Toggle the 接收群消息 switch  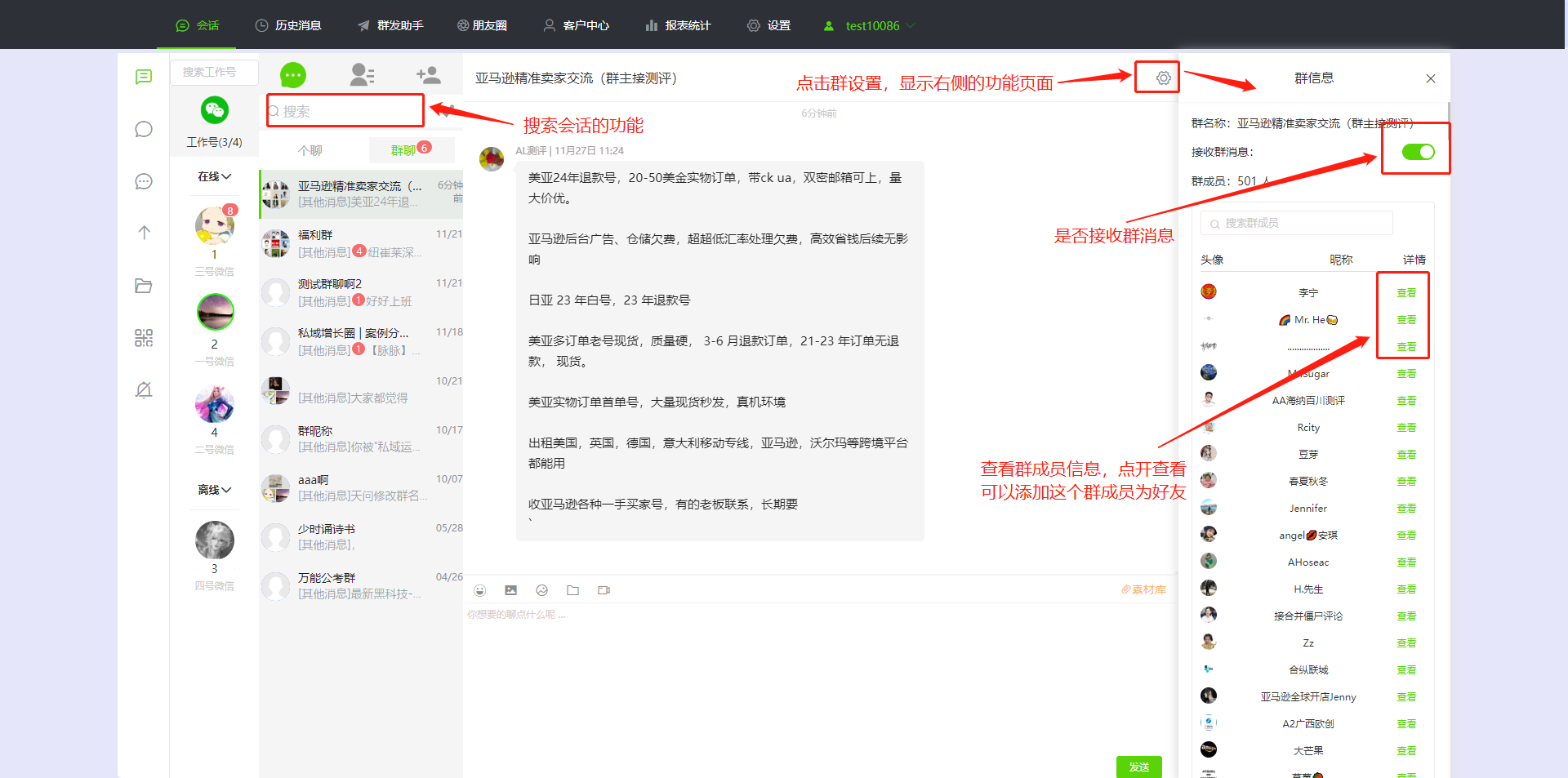pos(1418,151)
